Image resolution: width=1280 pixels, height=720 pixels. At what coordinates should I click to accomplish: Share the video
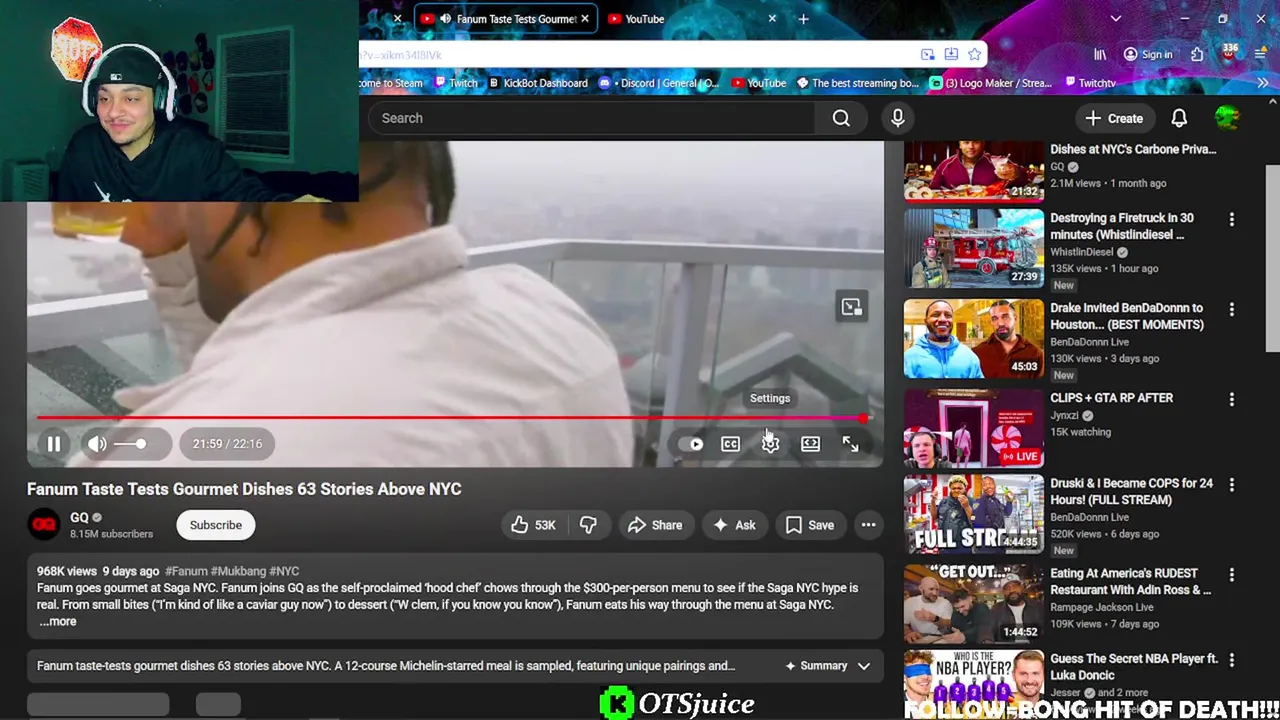click(655, 525)
